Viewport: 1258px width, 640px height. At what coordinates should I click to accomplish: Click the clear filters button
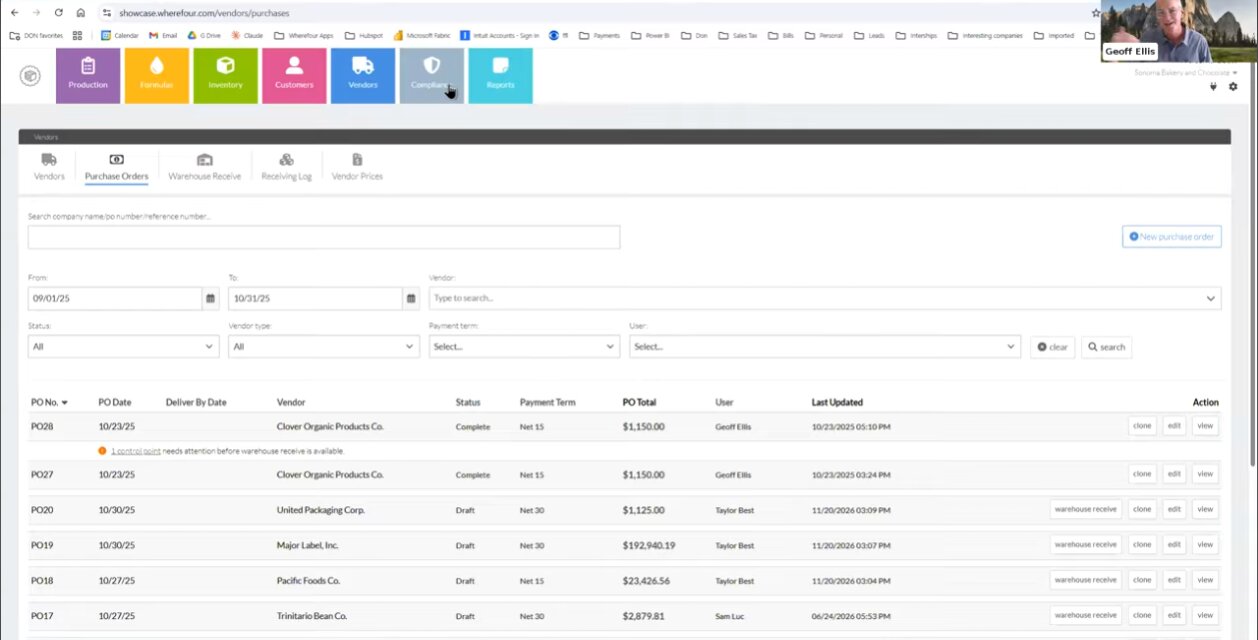coord(1052,347)
